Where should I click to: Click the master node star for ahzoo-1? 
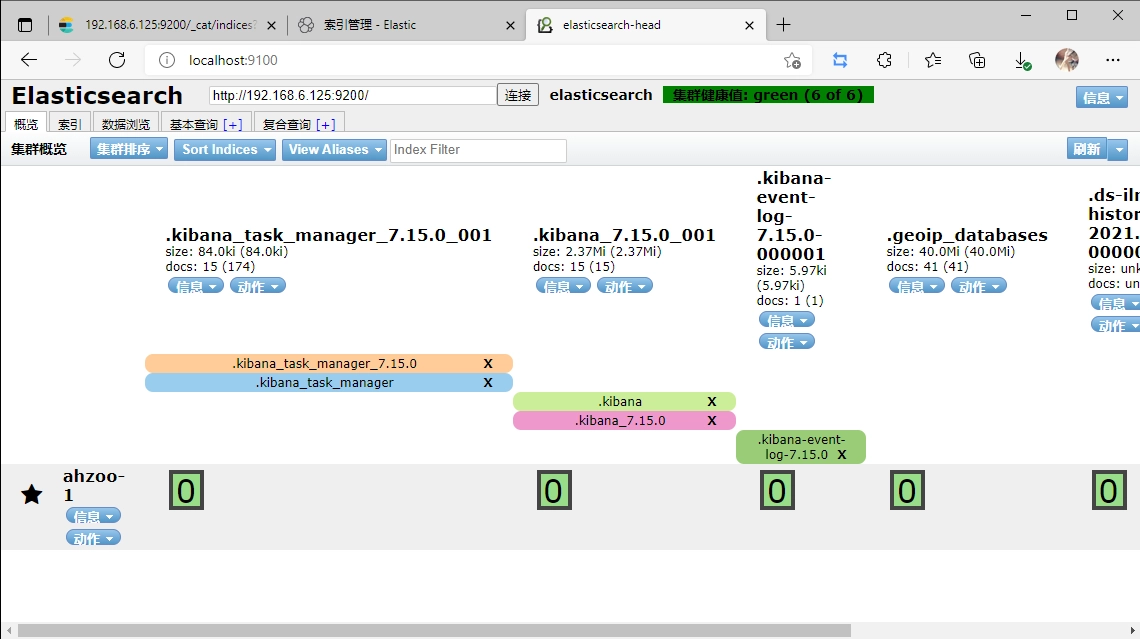(x=32, y=494)
